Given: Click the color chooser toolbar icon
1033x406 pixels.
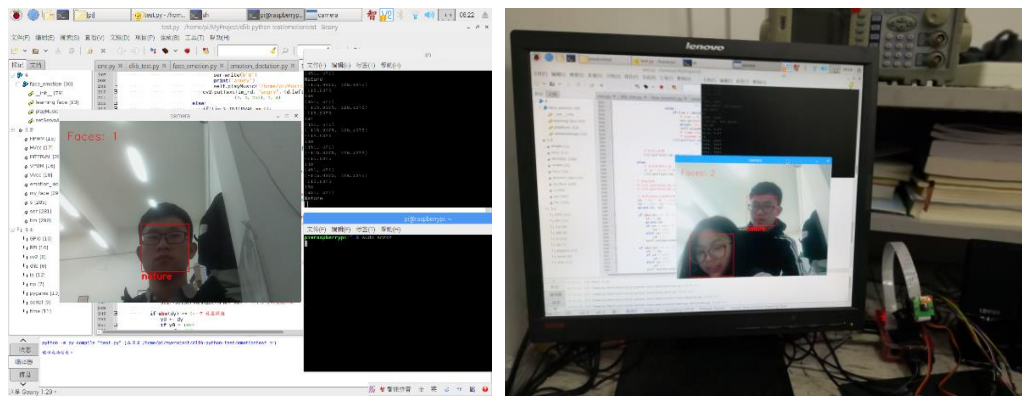Looking at the screenshot, I should pos(206,51).
